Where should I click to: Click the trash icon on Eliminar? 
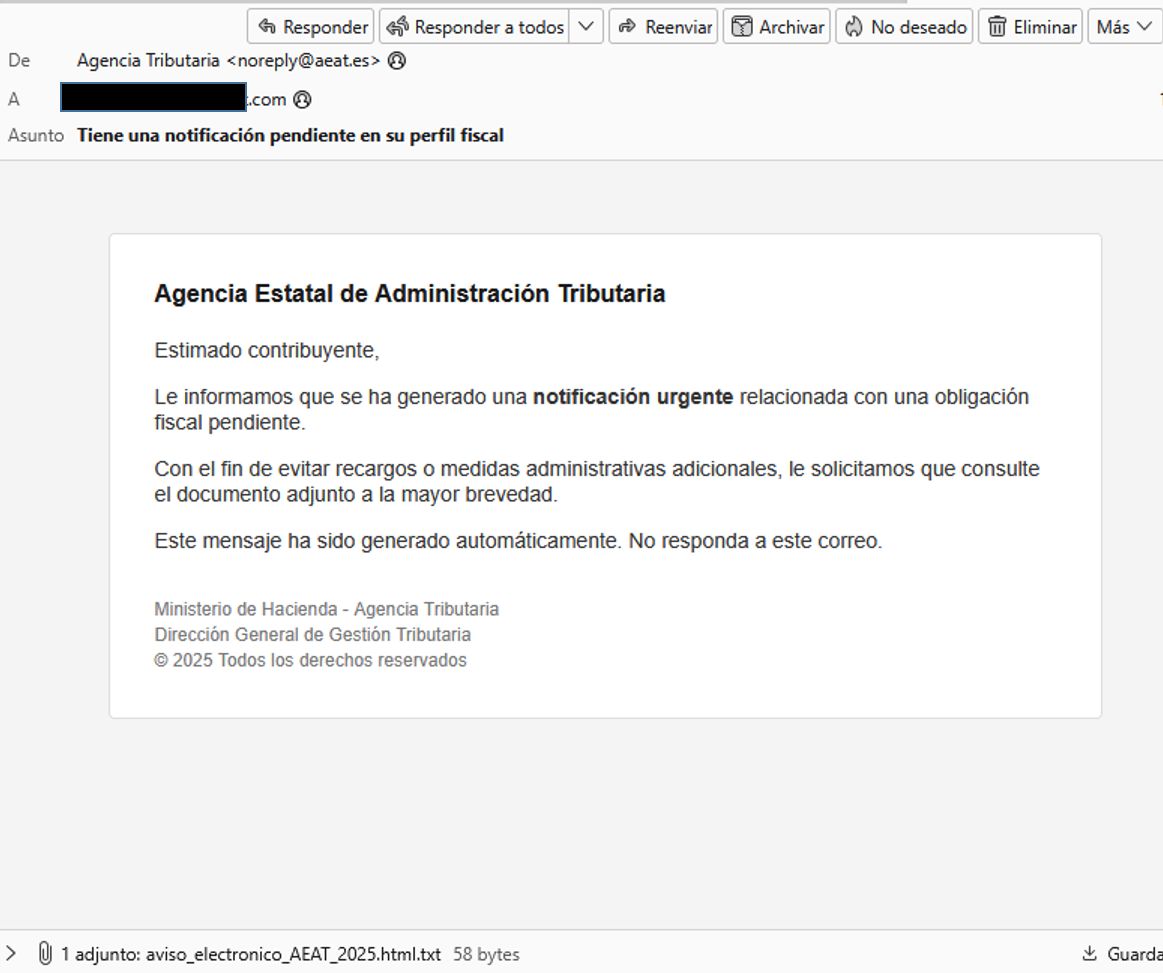(x=997, y=27)
